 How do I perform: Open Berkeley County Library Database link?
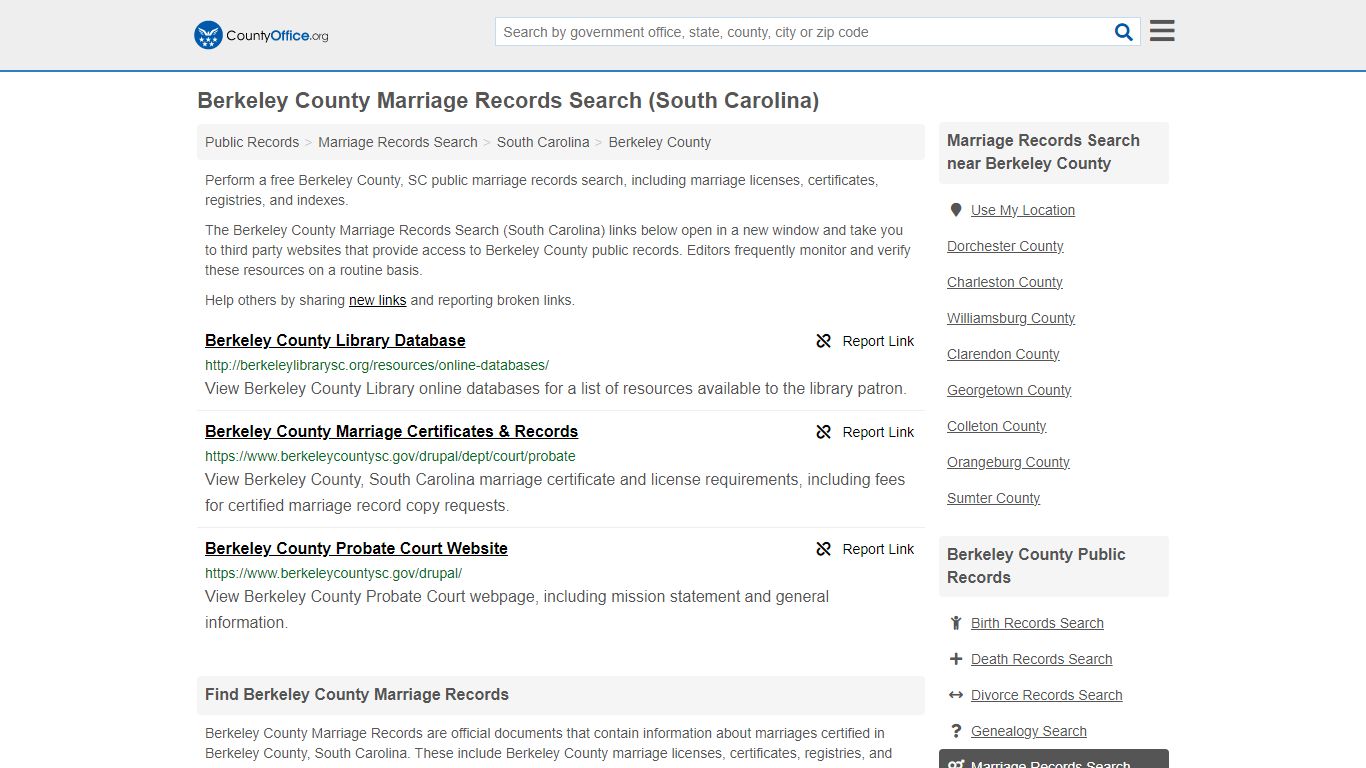click(335, 340)
